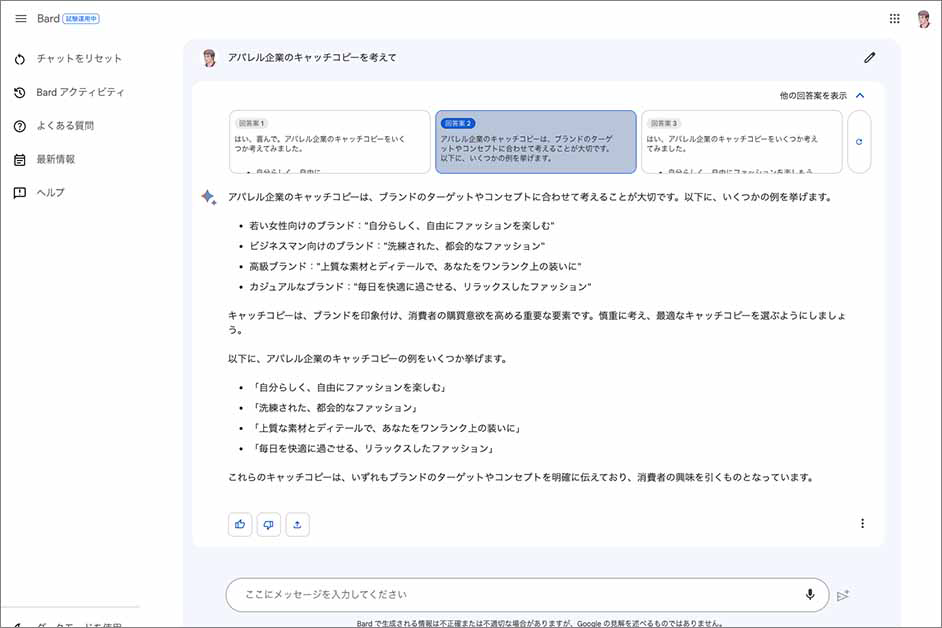Open よくある質問 in the sidebar
The image size is (942, 628).
pyautogui.click(x=65, y=126)
